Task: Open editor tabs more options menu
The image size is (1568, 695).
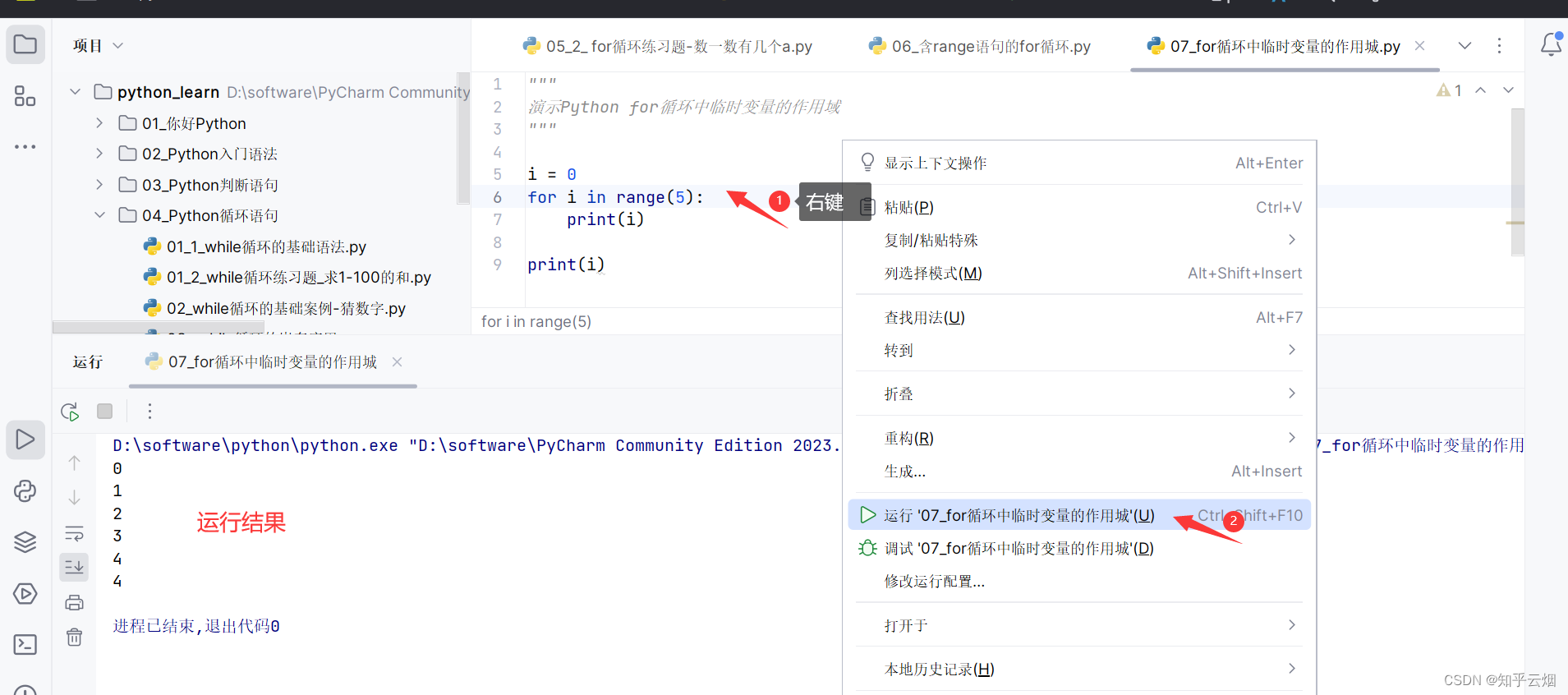Action: [x=1499, y=46]
